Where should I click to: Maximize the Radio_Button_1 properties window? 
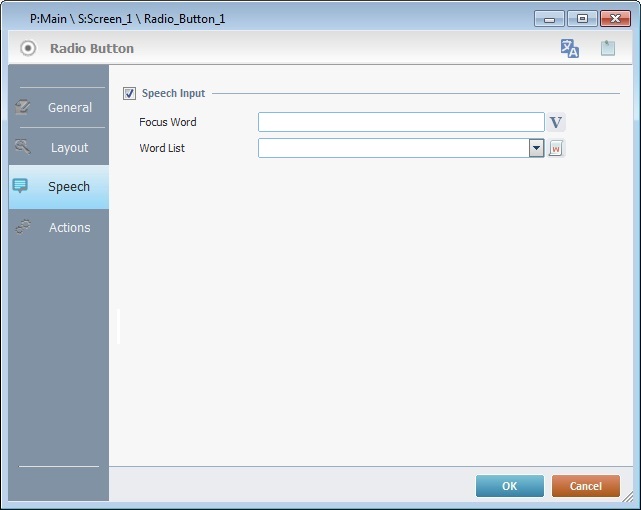pos(581,18)
